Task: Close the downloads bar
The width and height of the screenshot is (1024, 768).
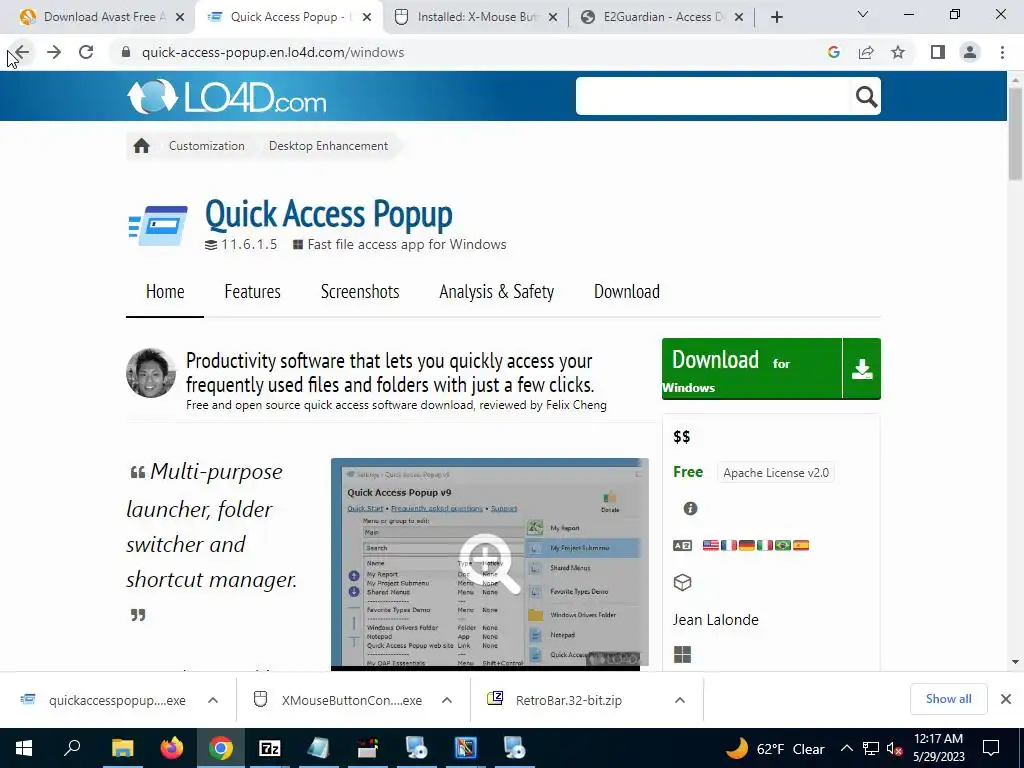Action: 1006,699
